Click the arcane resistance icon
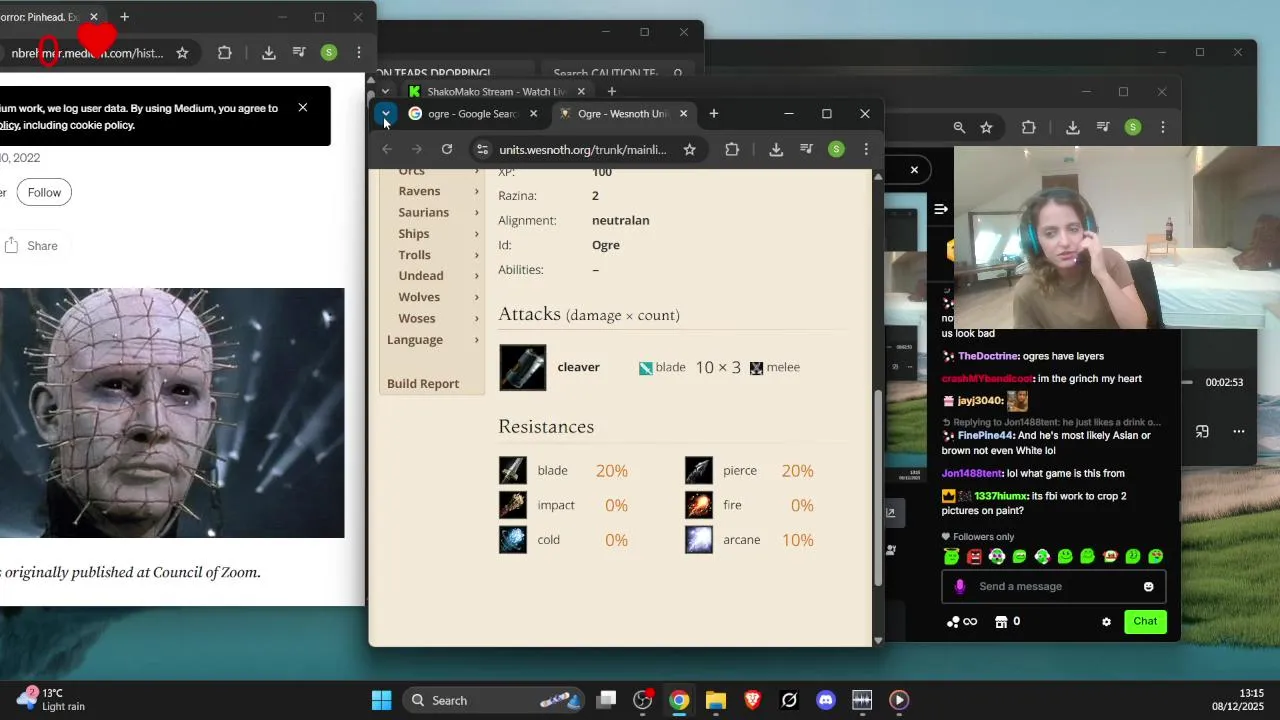Image resolution: width=1280 pixels, height=720 pixels. (x=699, y=540)
